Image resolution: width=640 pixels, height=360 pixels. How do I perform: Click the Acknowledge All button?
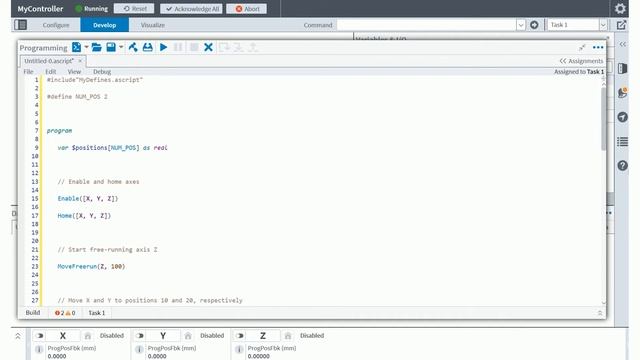(191, 9)
